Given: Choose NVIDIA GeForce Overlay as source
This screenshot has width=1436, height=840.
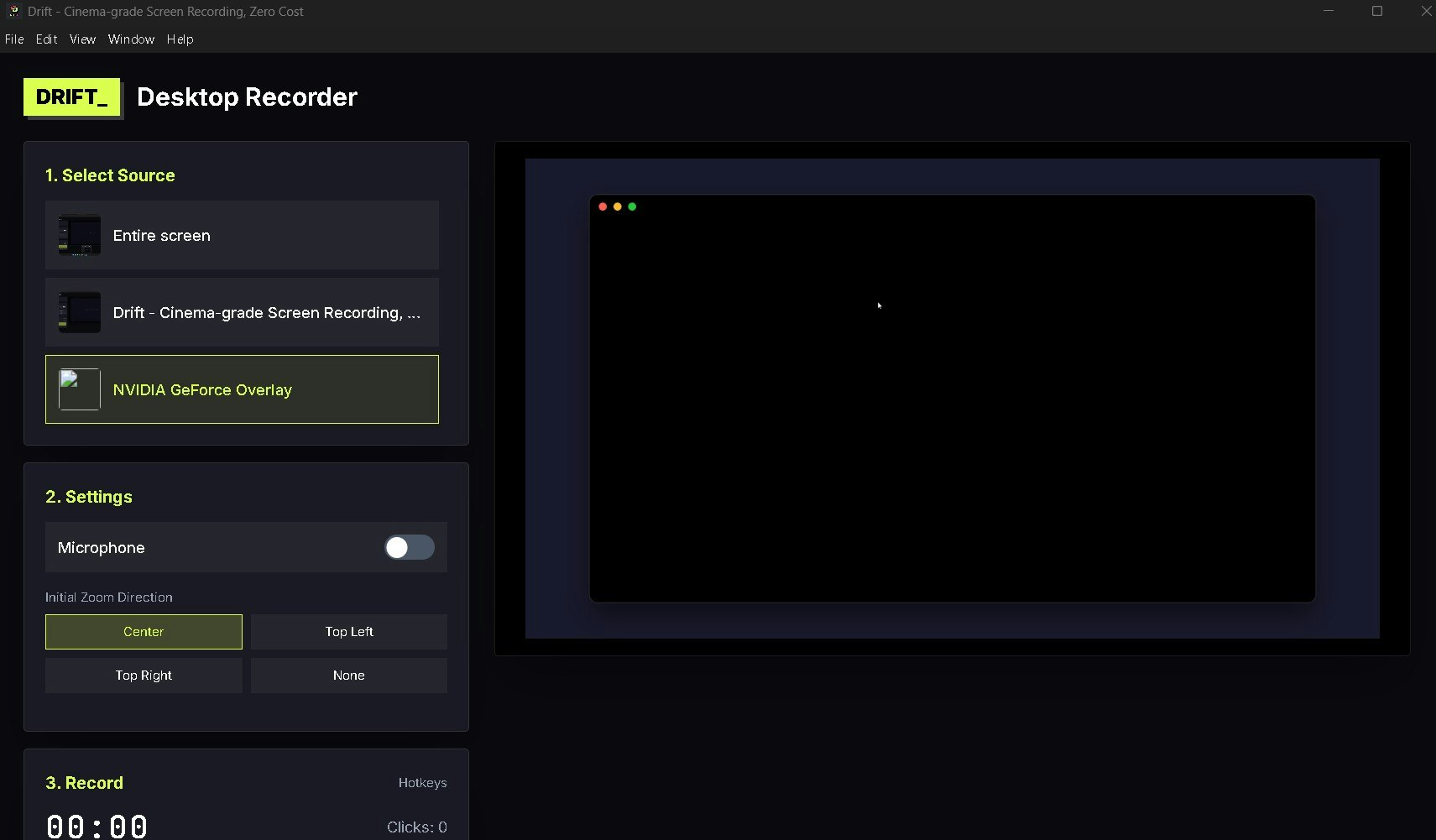Looking at the screenshot, I should click(x=242, y=389).
